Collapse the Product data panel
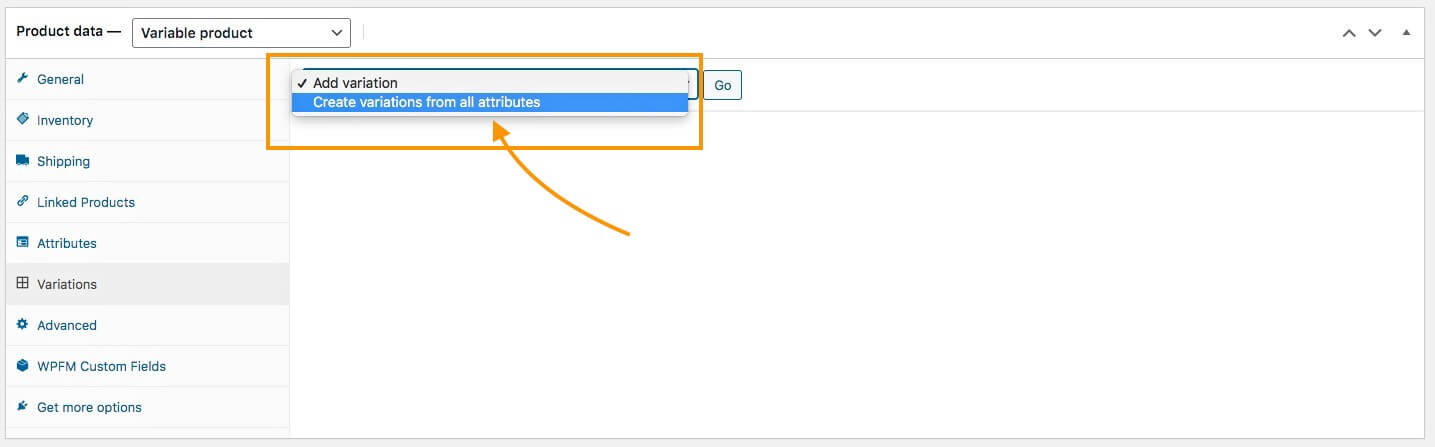 tap(1406, 33)
